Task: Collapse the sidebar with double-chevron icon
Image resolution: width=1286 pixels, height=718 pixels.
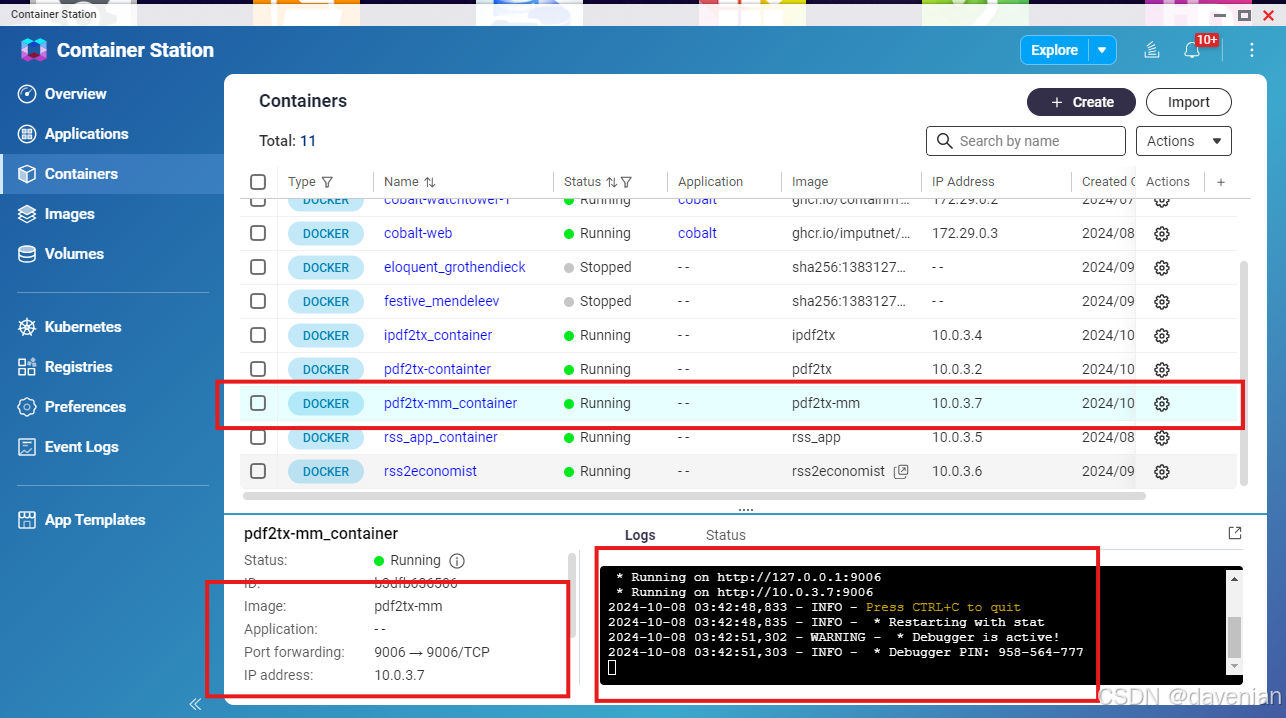Action: (x=195, y=704)
